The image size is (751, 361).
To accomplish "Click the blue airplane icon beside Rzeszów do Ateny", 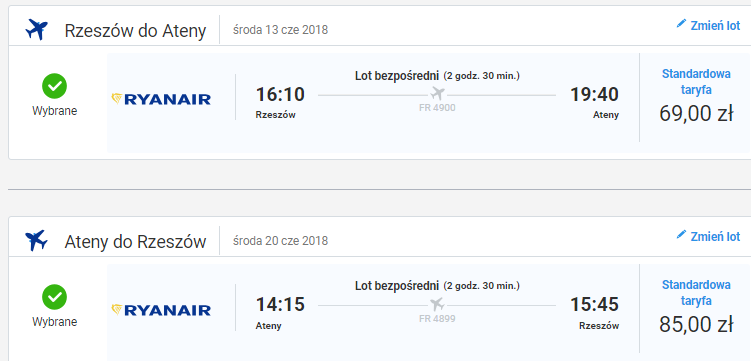I will tap(36, 30).
